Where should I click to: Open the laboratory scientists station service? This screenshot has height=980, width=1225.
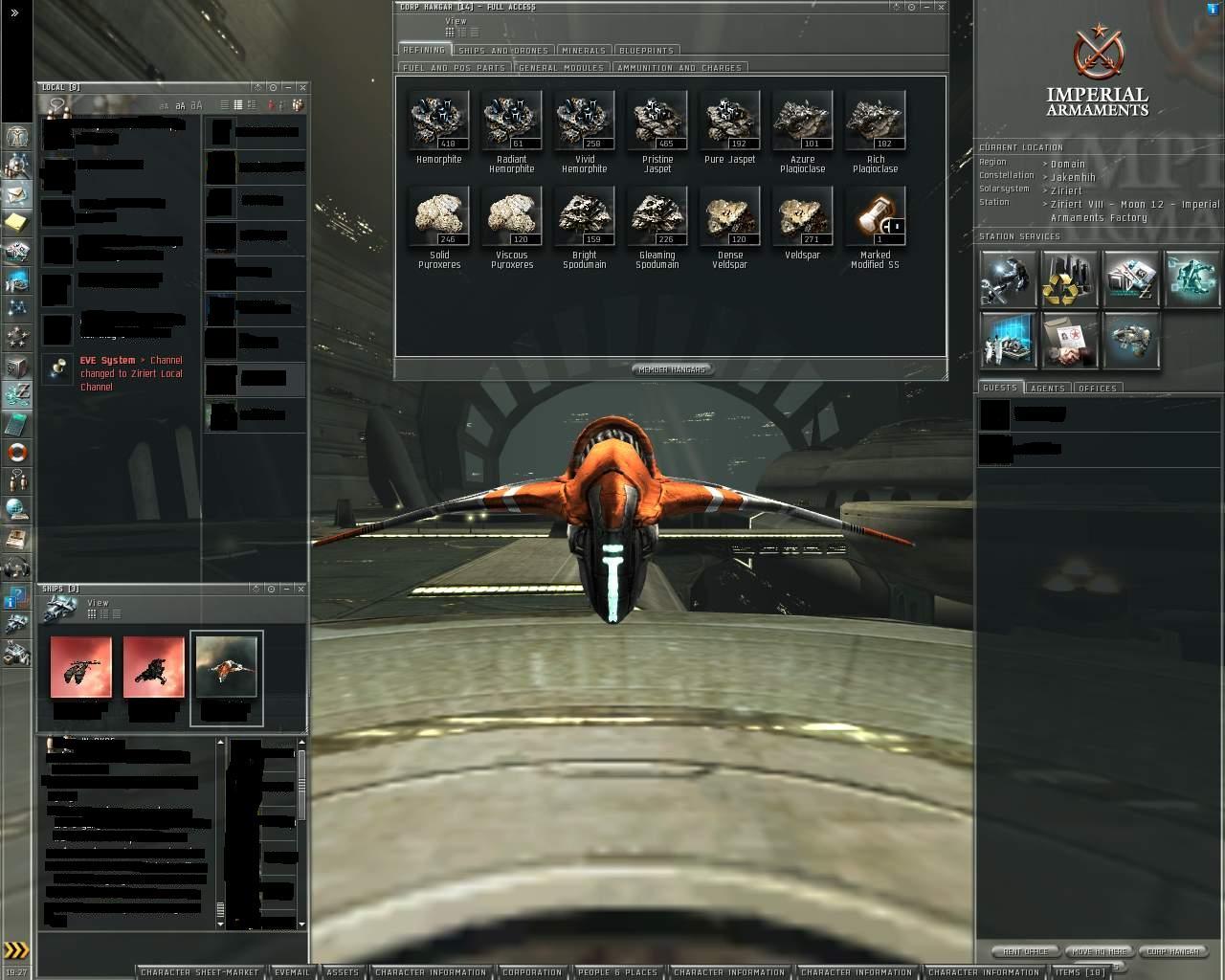(1008, 340)
